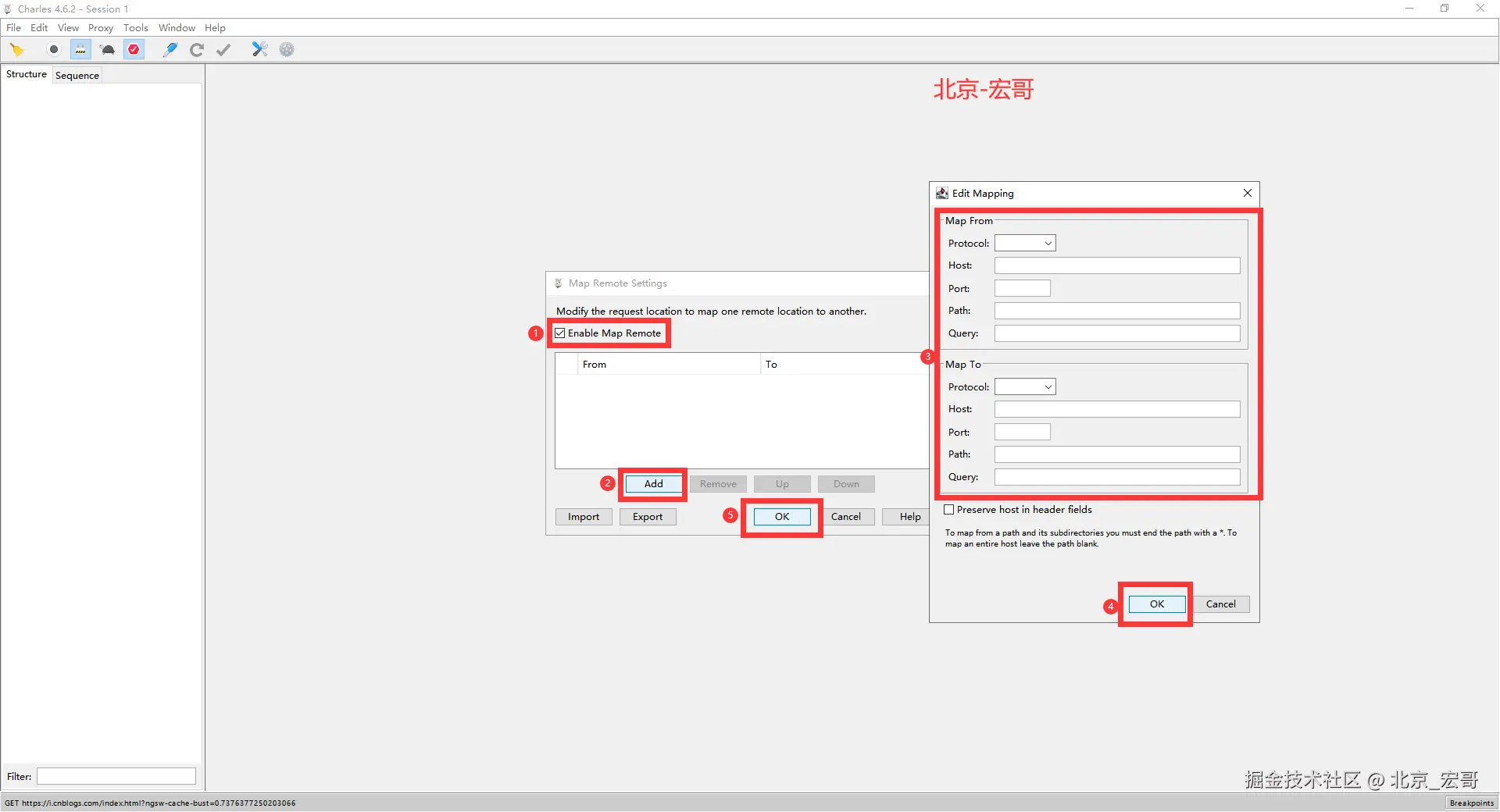The image size is (1500, 812).
Task: Open the Settings gear icon
Action: [x=287, y=50]
